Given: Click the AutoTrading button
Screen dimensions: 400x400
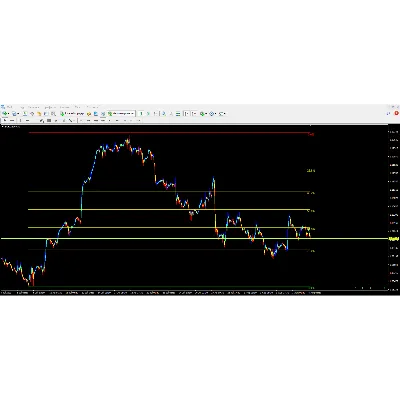Looking at the screenshot, I should click(121, 114).
